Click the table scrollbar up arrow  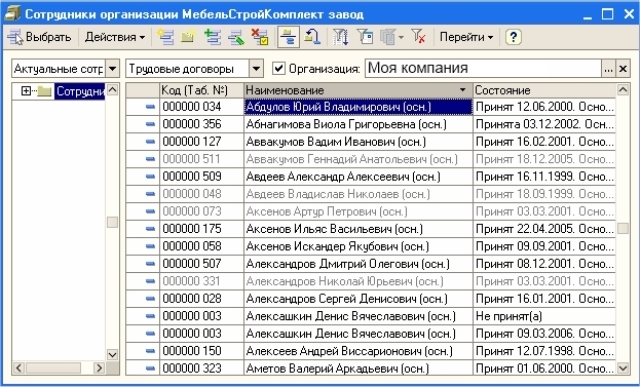pyautogui.click(x=623, y=90)
